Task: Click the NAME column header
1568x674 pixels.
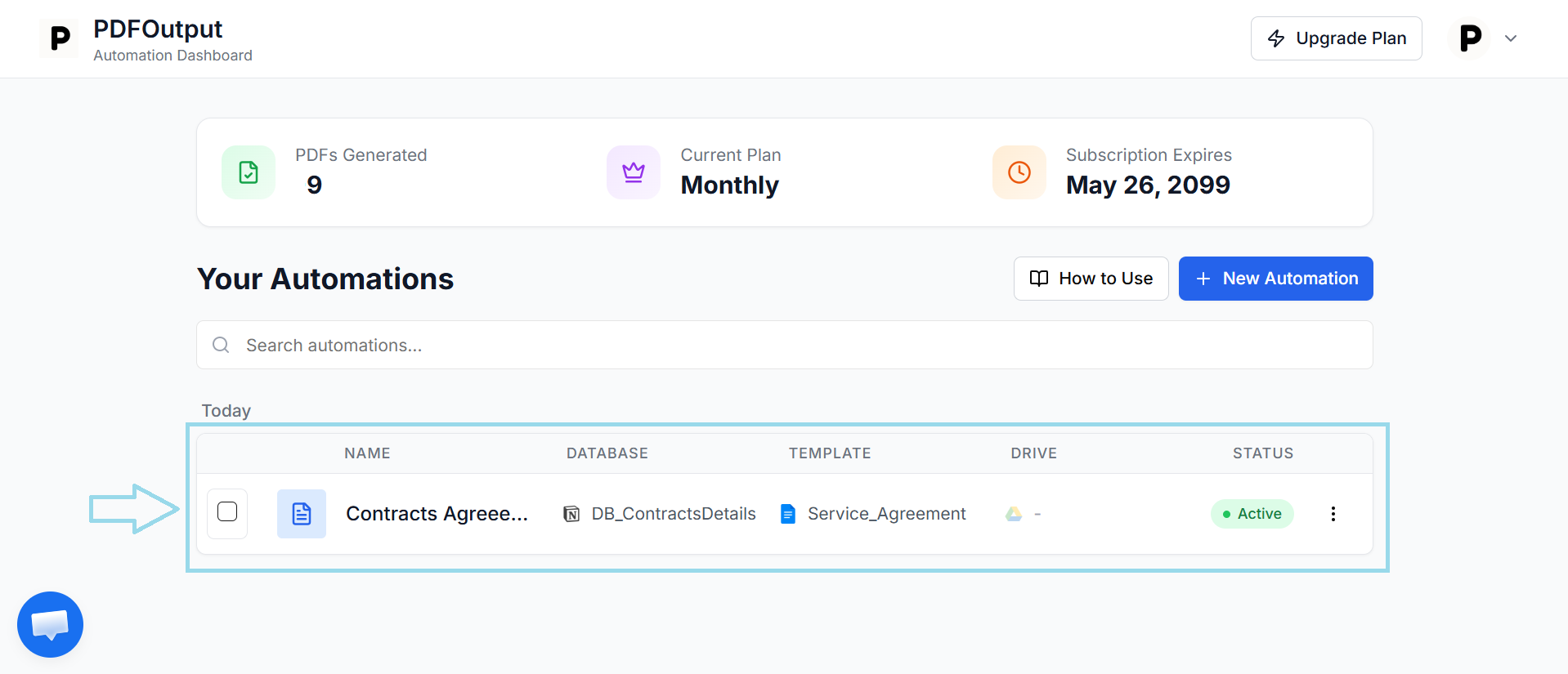Action: coord(367,453)
